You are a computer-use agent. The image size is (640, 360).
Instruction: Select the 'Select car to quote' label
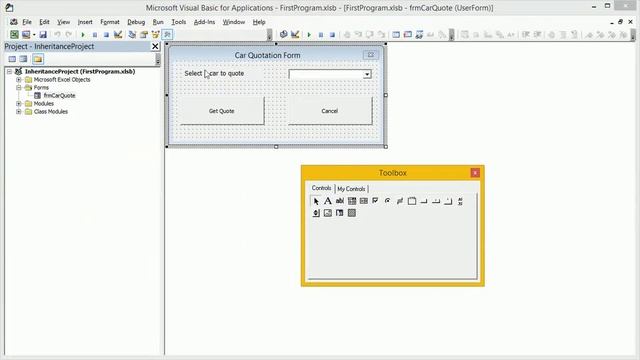click(x=214, y=73)
